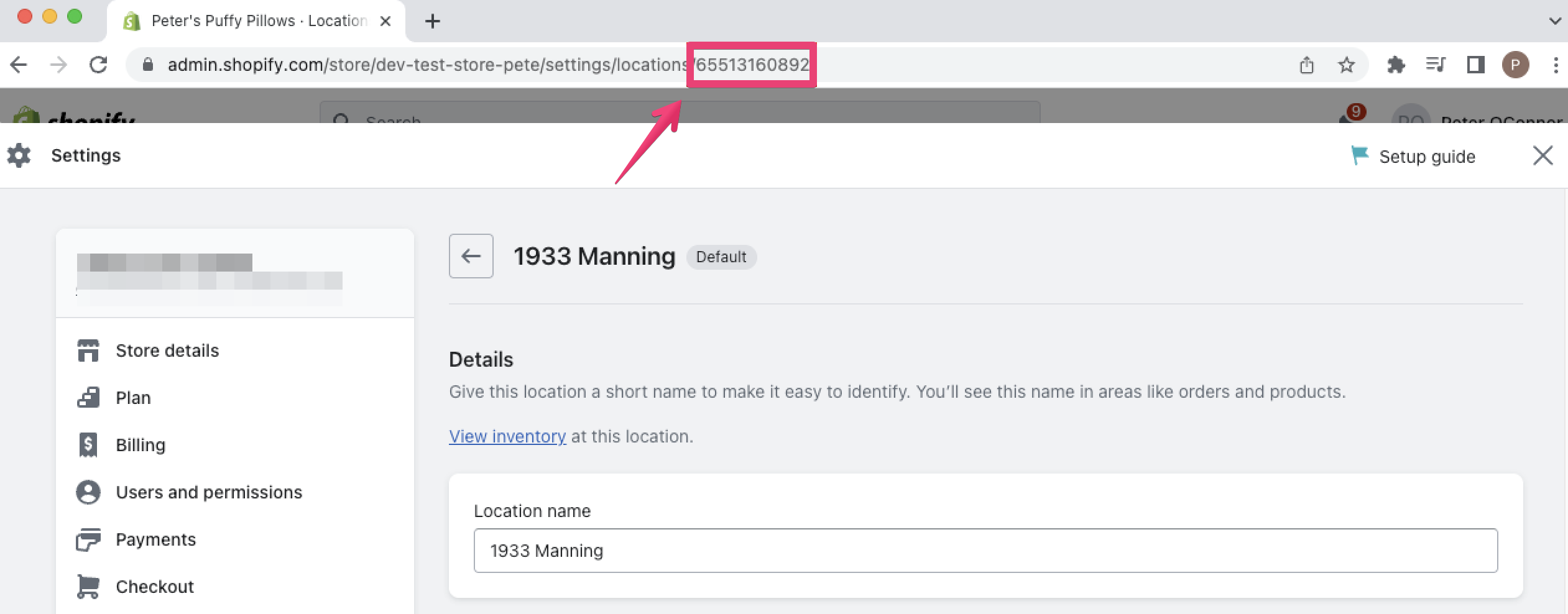
Task: Open Users and permissions settings
Action: point(209,492)
